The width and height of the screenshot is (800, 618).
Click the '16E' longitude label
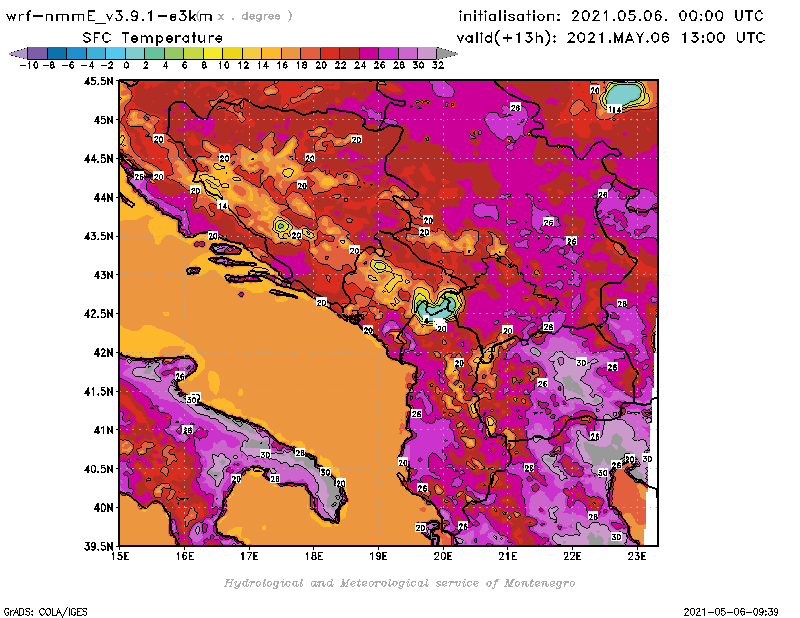[185, 556]
